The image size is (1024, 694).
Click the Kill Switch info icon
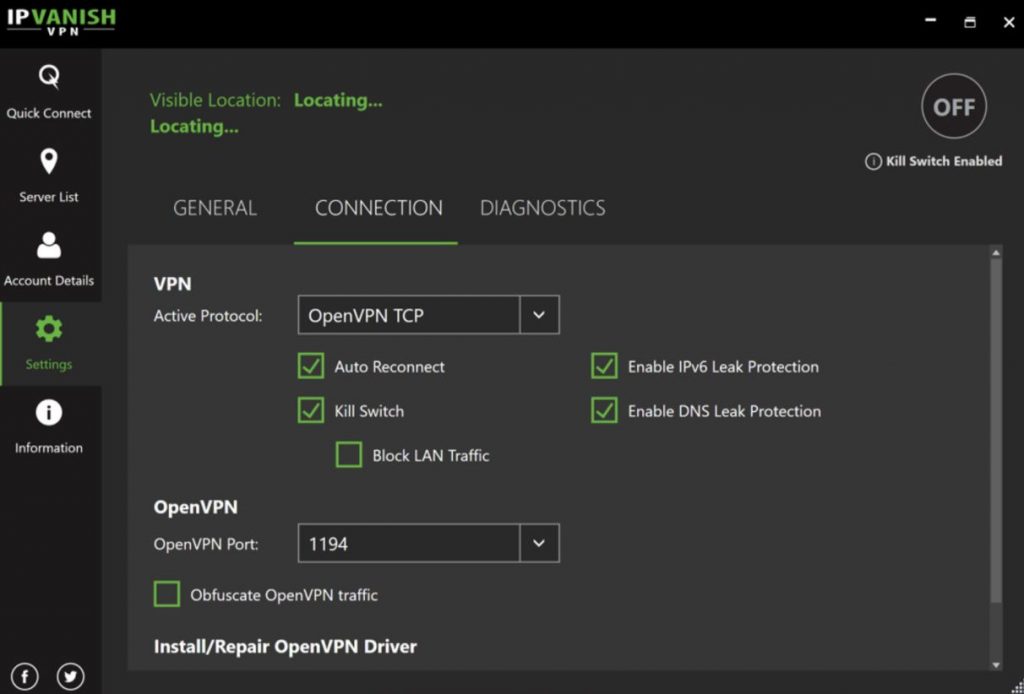[x=873, y=161]
